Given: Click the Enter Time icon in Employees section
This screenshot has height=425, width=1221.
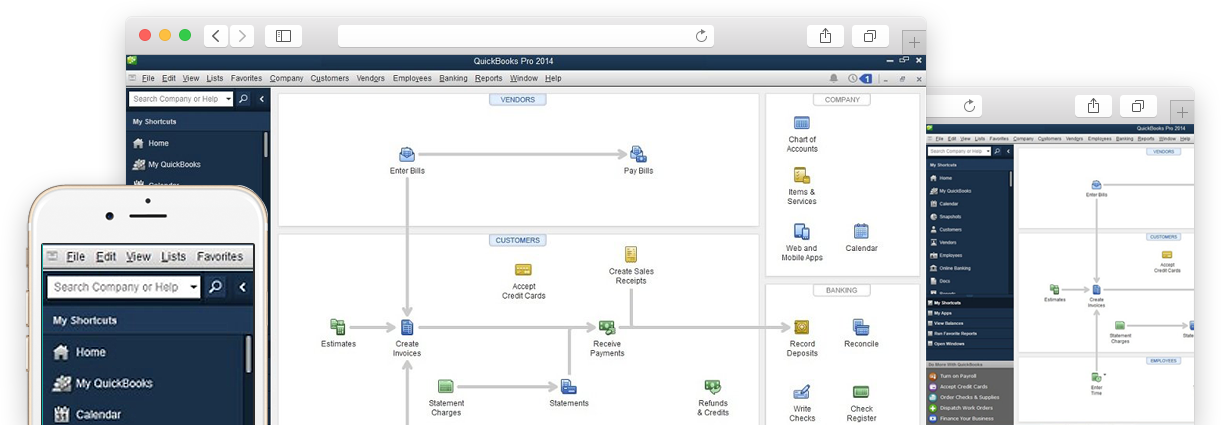Looking at the screenshot, I should pos(1096,377).
